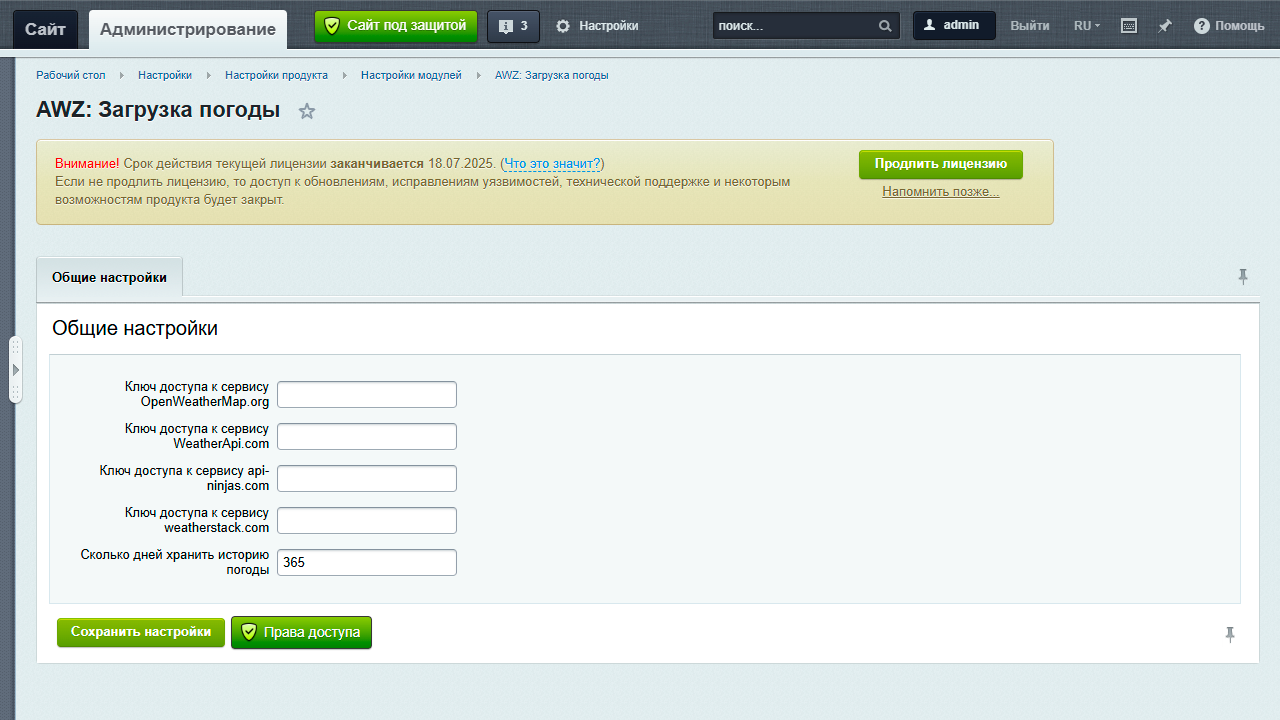Click the Продлить лицензию button
Image resolution: width=1280 pixels, height=720 pixels.
click(x=940, y=164)
